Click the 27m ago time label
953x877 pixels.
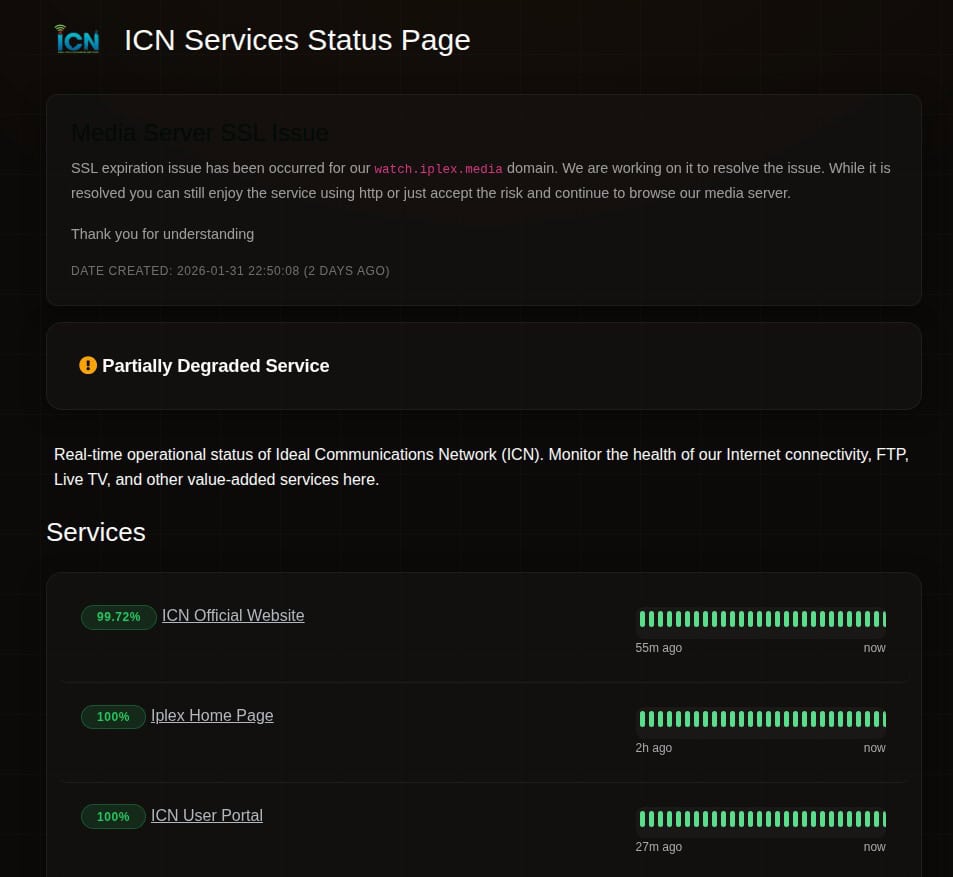coord(658,847)
